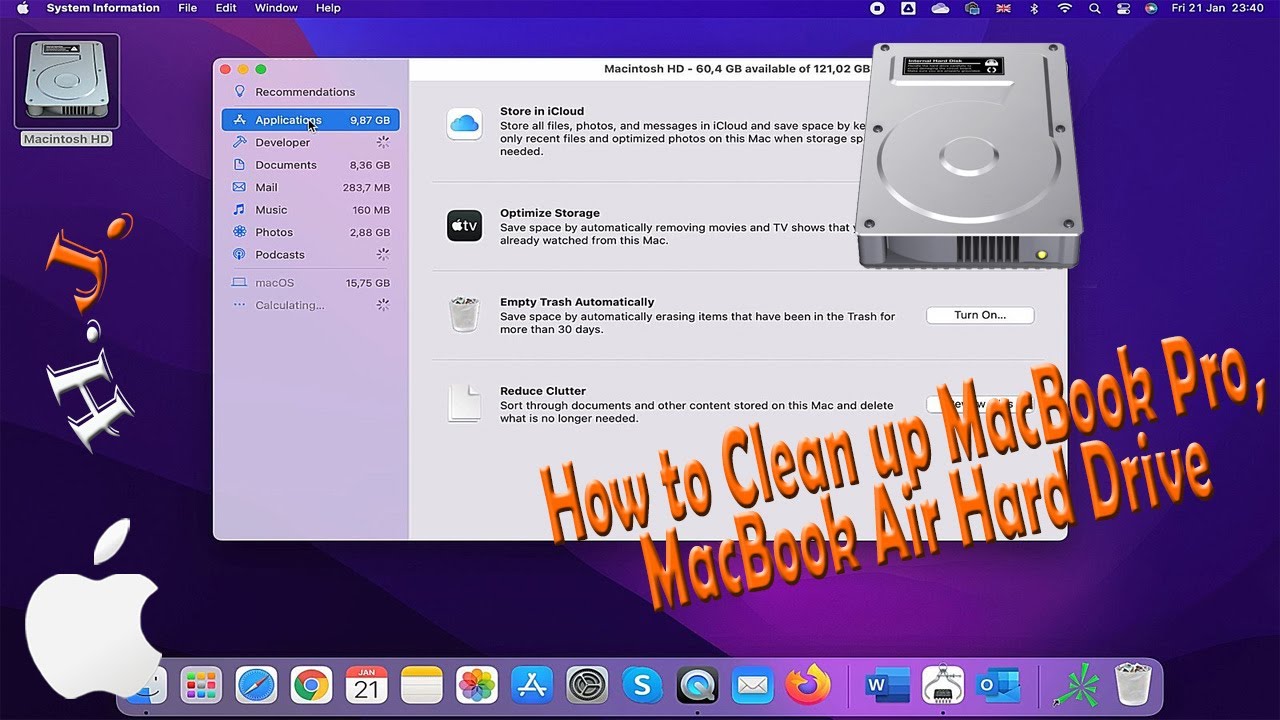Click the red close button of storage window
The image size is (1280, 720).
[x=226, y=69]
